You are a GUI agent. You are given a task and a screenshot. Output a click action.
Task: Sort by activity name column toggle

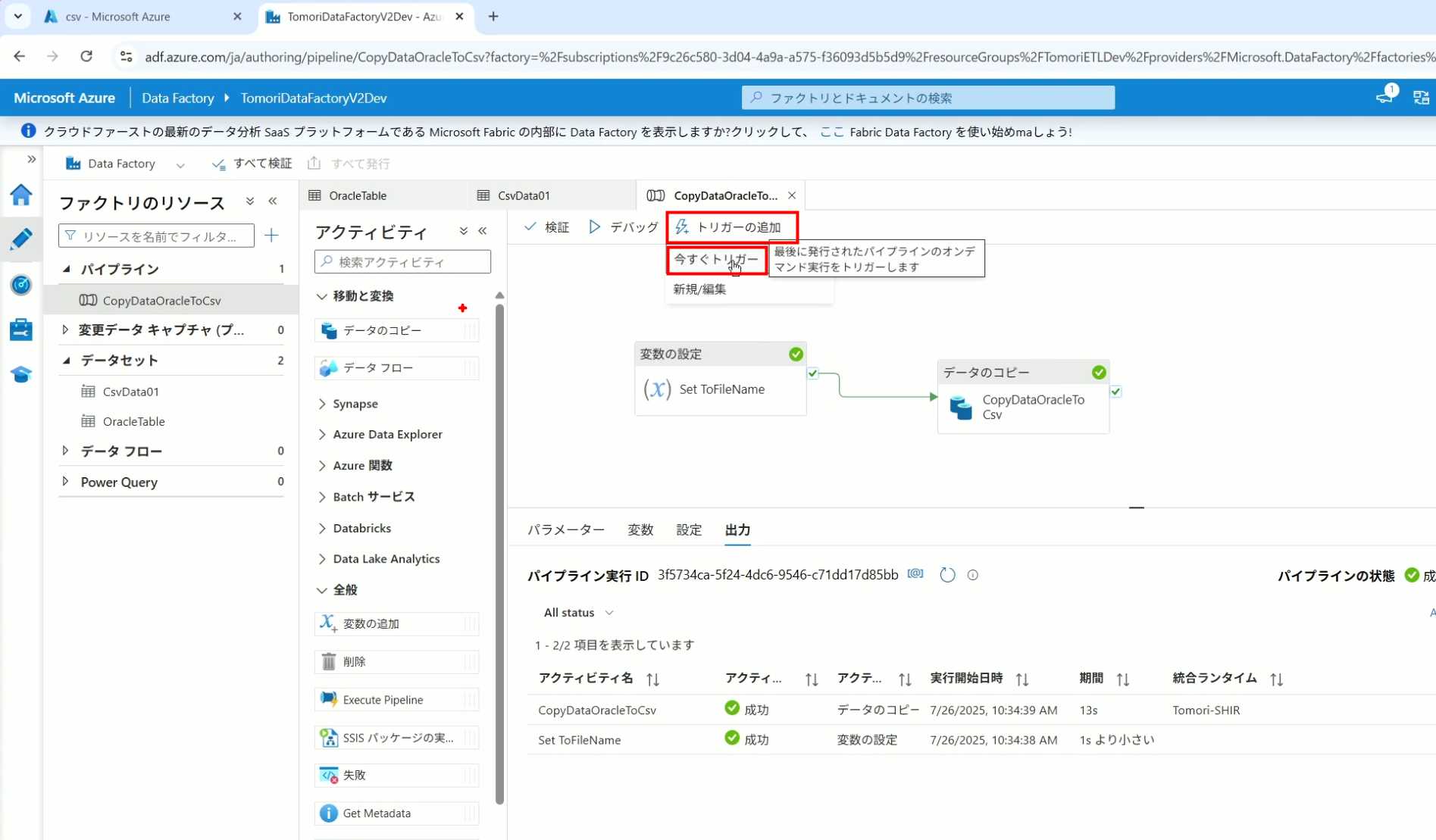(652, 679)
